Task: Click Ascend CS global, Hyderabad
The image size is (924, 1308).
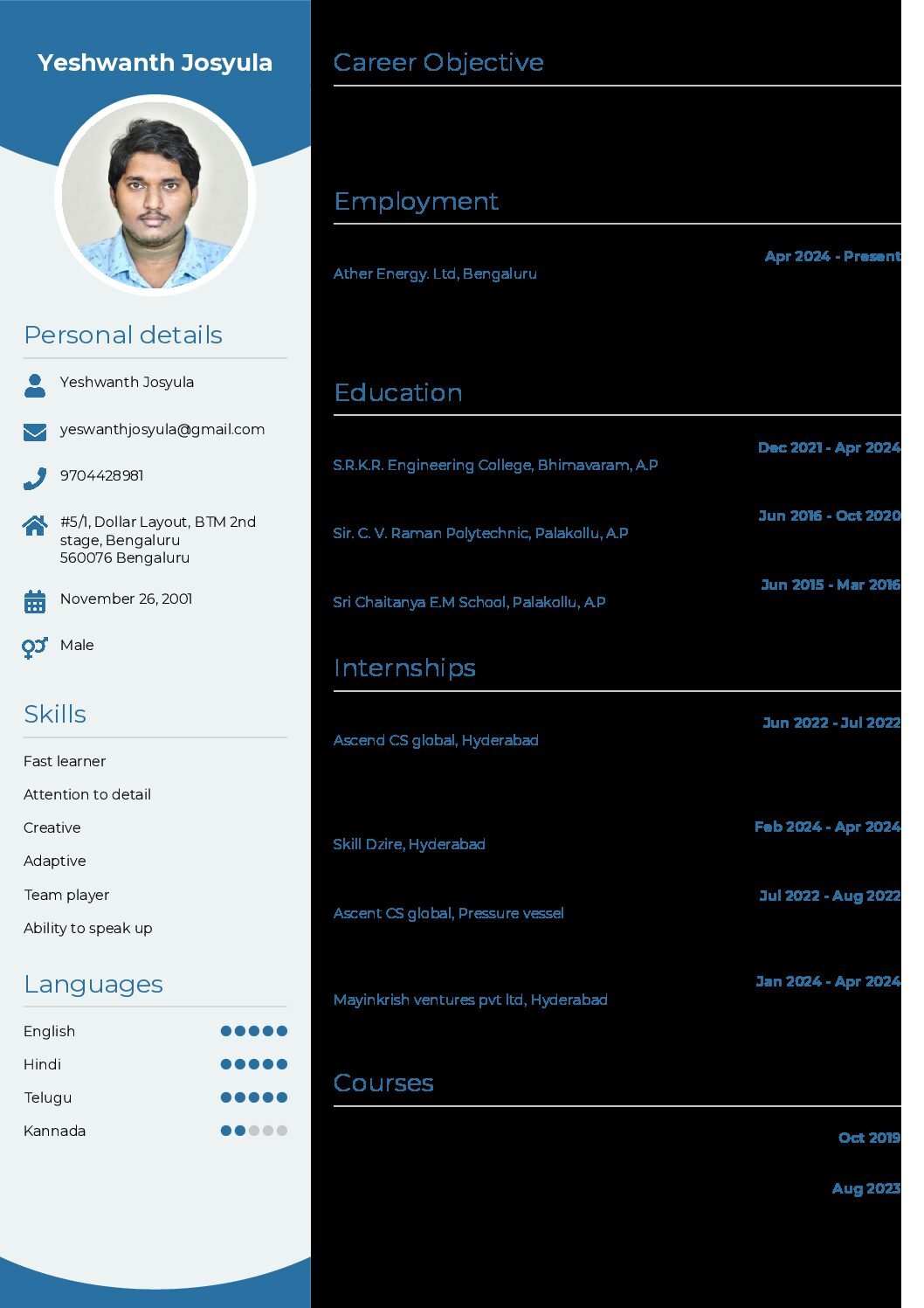Action: tap(436, 740)
